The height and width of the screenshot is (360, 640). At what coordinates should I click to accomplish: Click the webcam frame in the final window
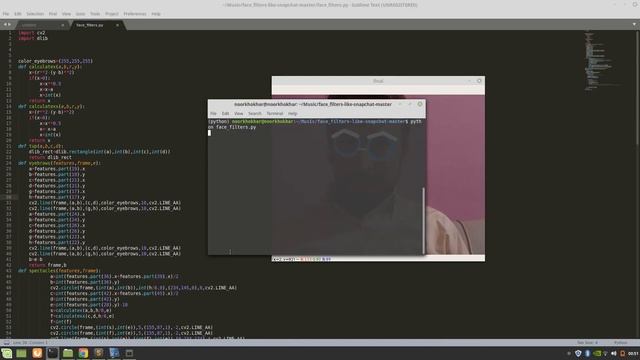(455, 176)
